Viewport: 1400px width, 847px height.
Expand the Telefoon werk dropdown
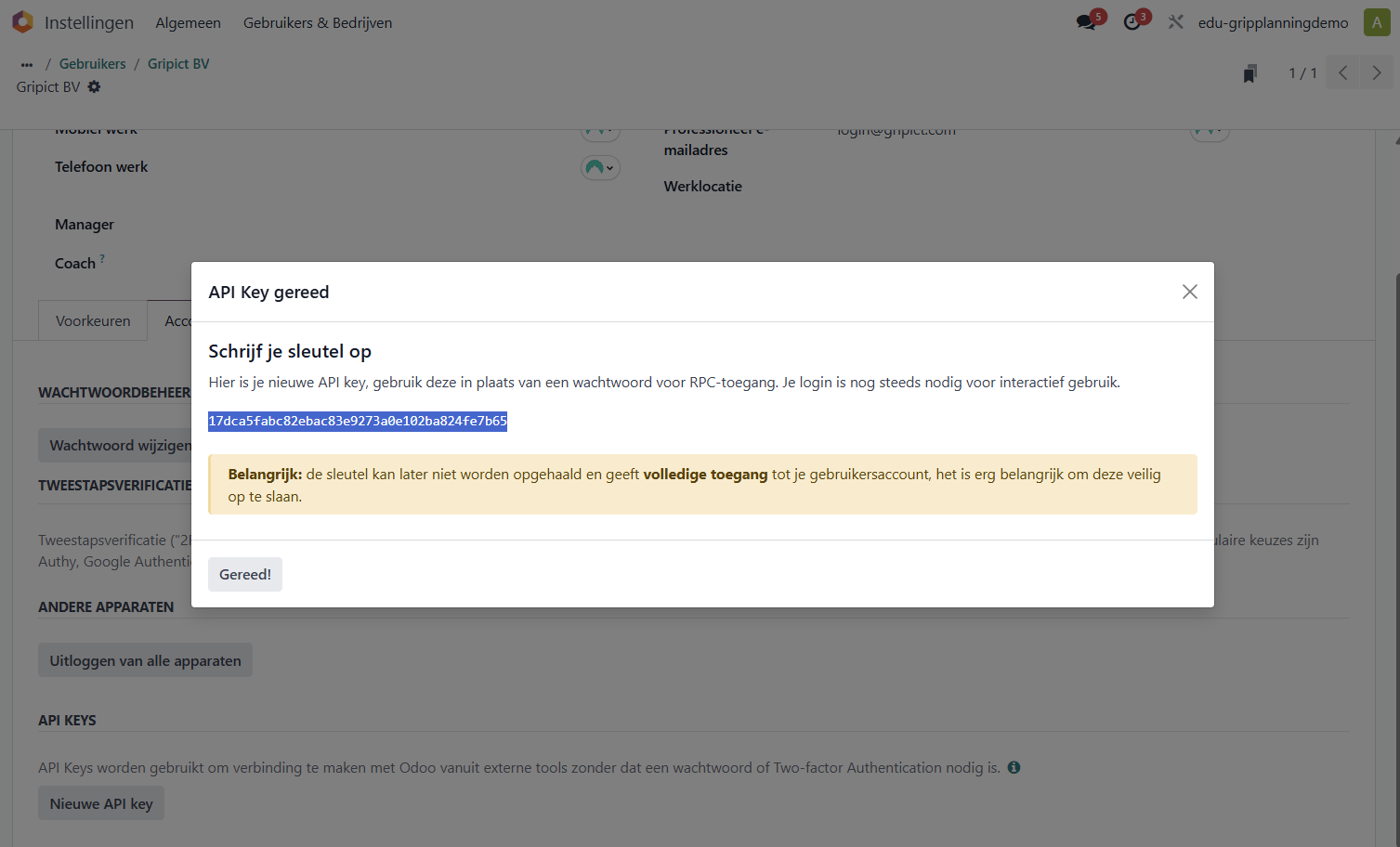(x=600, y=168)
